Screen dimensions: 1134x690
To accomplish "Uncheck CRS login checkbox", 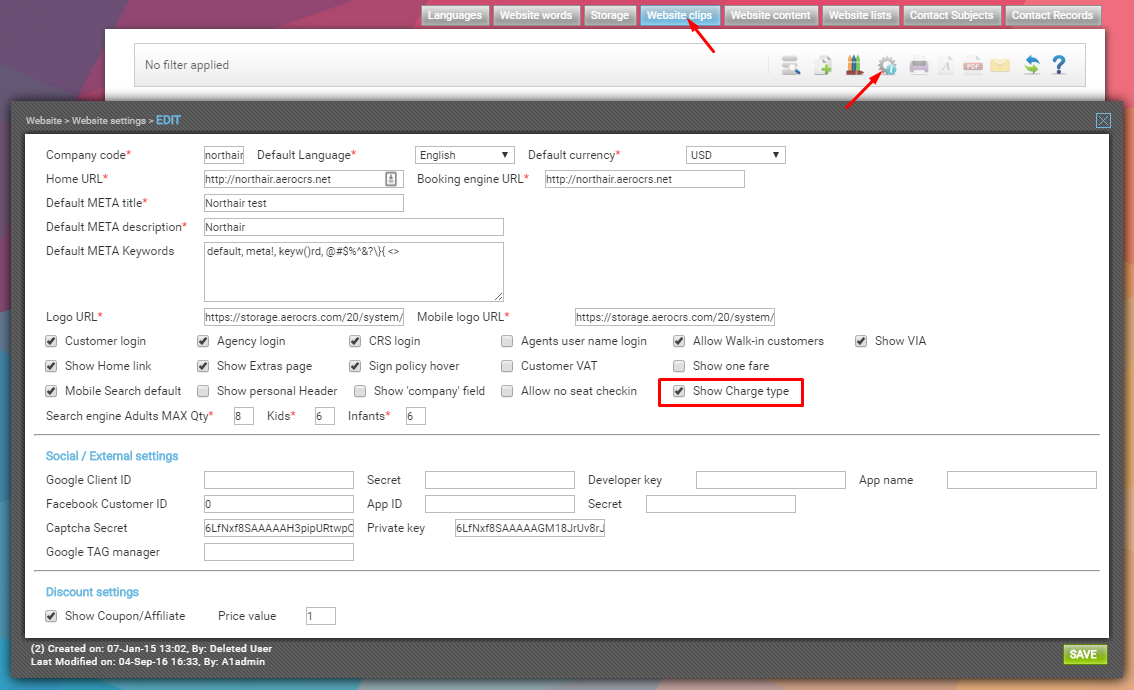I will coord(355,341).
